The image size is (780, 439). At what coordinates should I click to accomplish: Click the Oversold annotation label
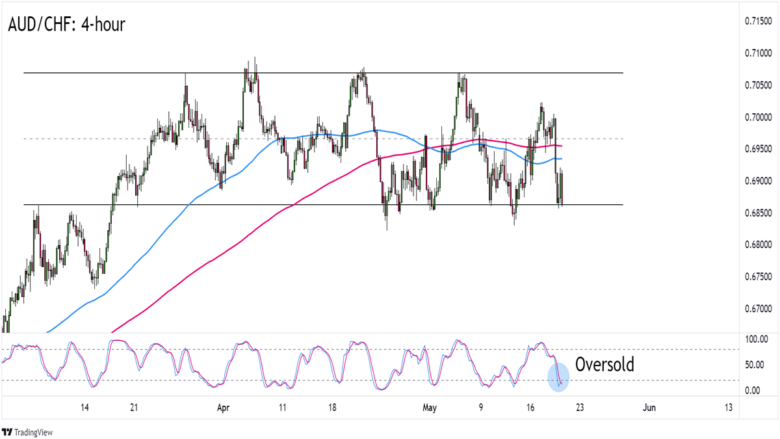click(604, 364)
